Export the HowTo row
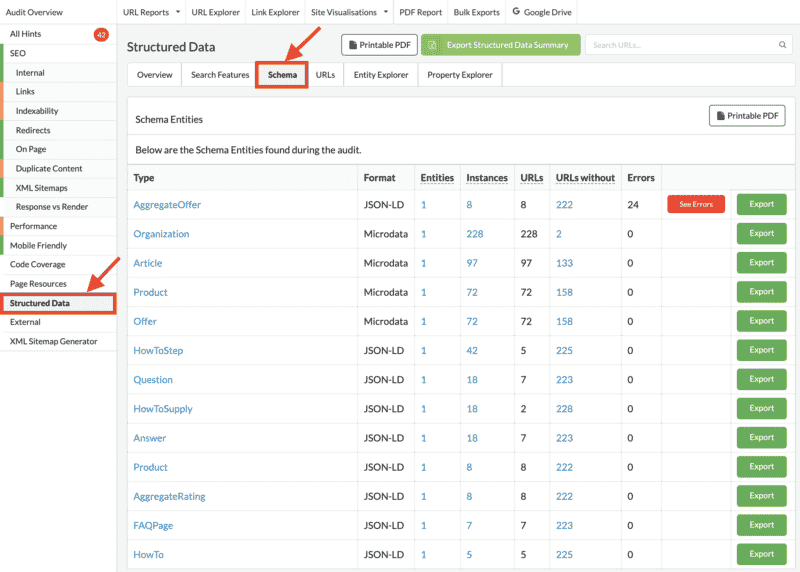 [761, 554]
